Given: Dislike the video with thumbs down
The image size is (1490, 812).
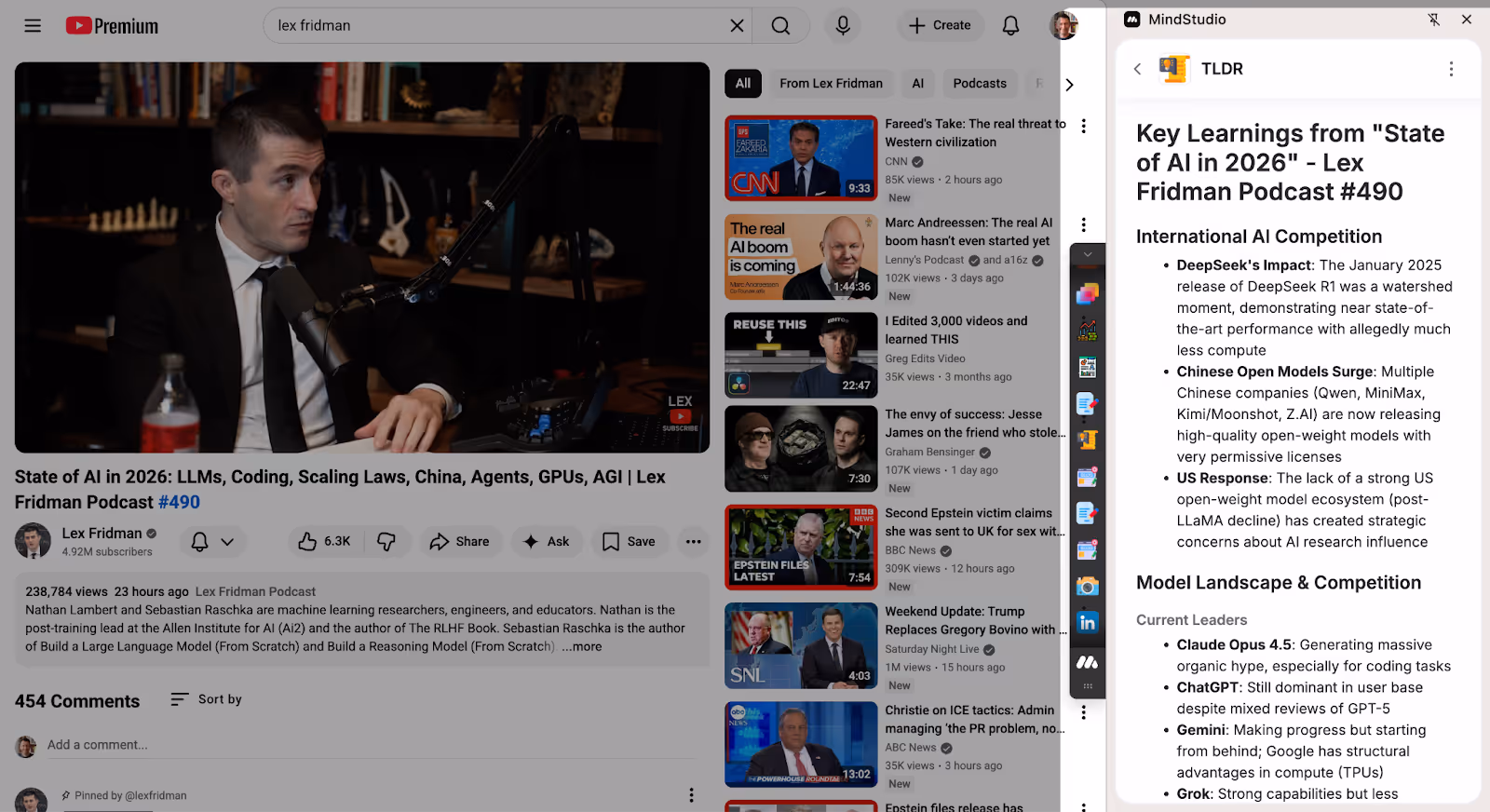Looking at the screenshot, I should pos(386,541).
